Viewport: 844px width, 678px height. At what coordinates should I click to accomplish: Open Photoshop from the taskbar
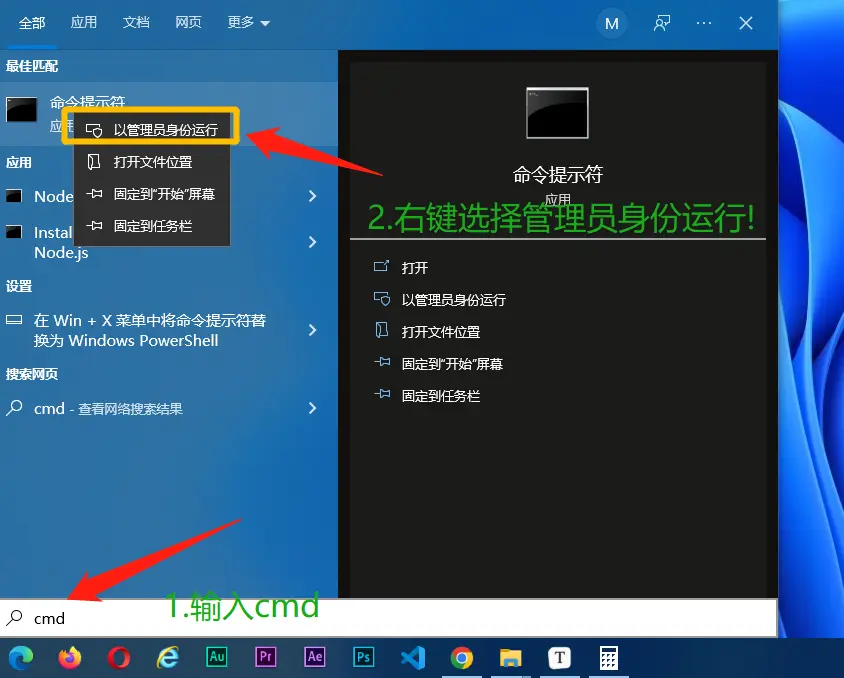pyautogui.click(x=364, y=657)
